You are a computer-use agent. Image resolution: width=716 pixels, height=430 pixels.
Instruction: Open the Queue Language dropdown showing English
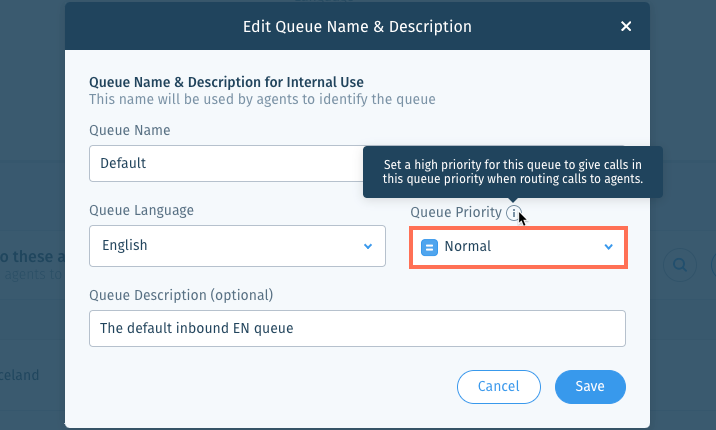[237, 246]
